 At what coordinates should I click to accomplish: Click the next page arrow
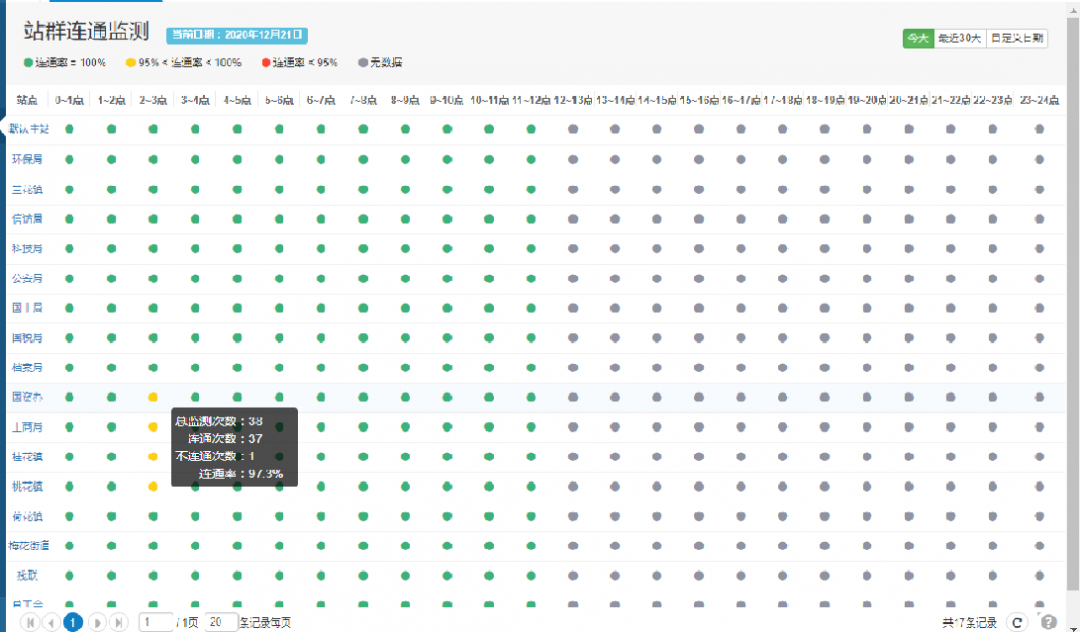[97, 622]
